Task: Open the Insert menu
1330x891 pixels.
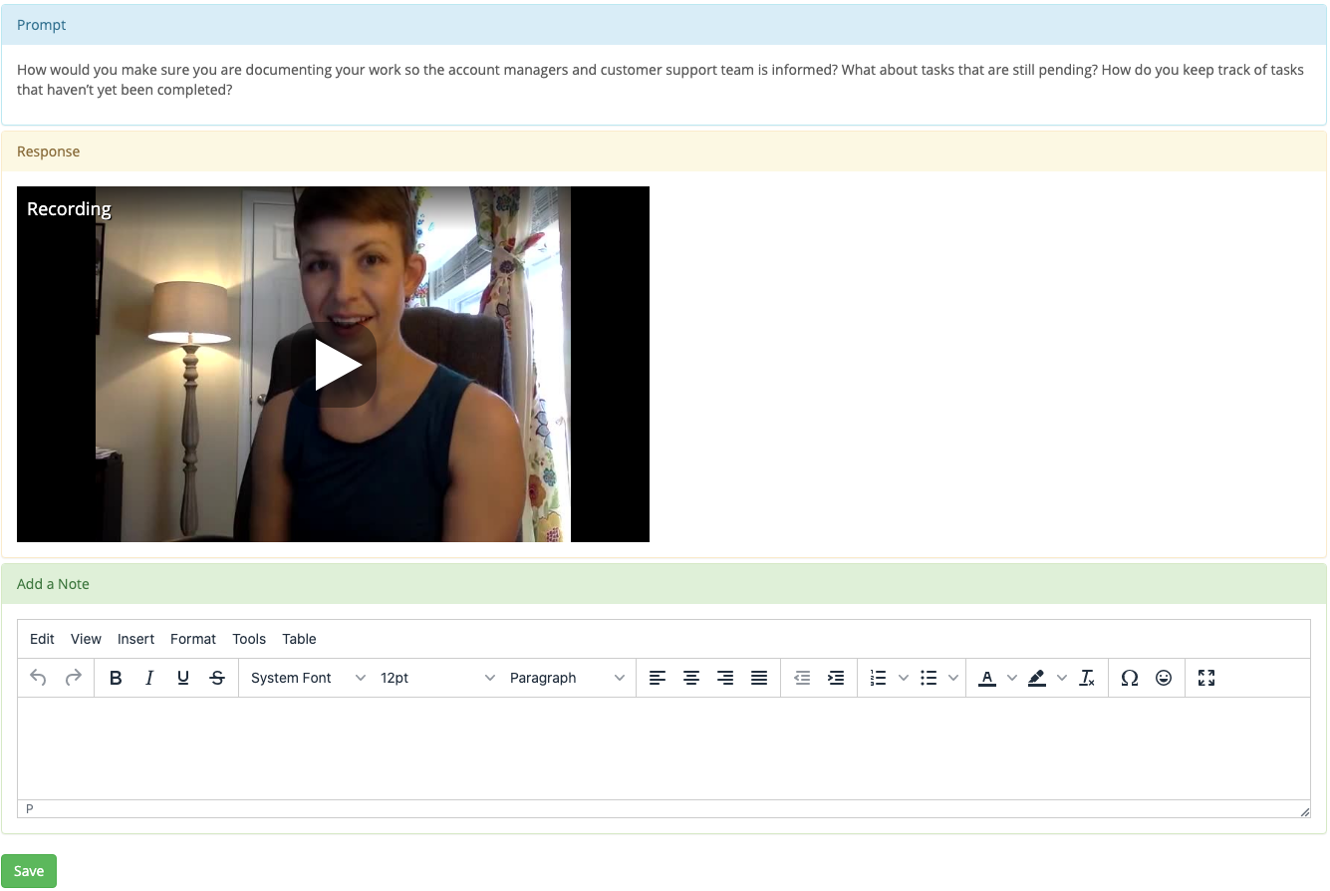Action: 136,639
